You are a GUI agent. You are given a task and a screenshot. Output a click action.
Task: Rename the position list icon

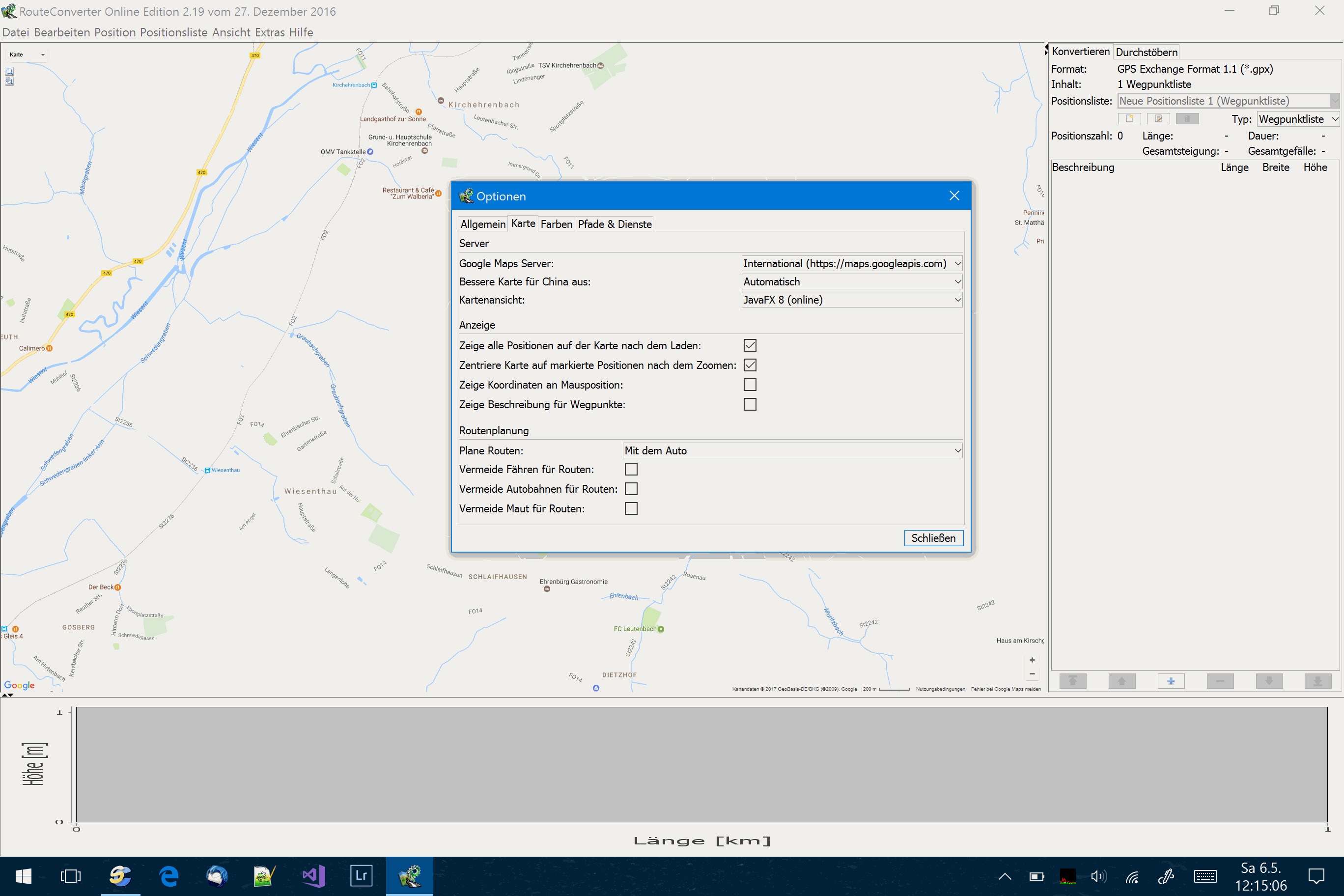1158,119
